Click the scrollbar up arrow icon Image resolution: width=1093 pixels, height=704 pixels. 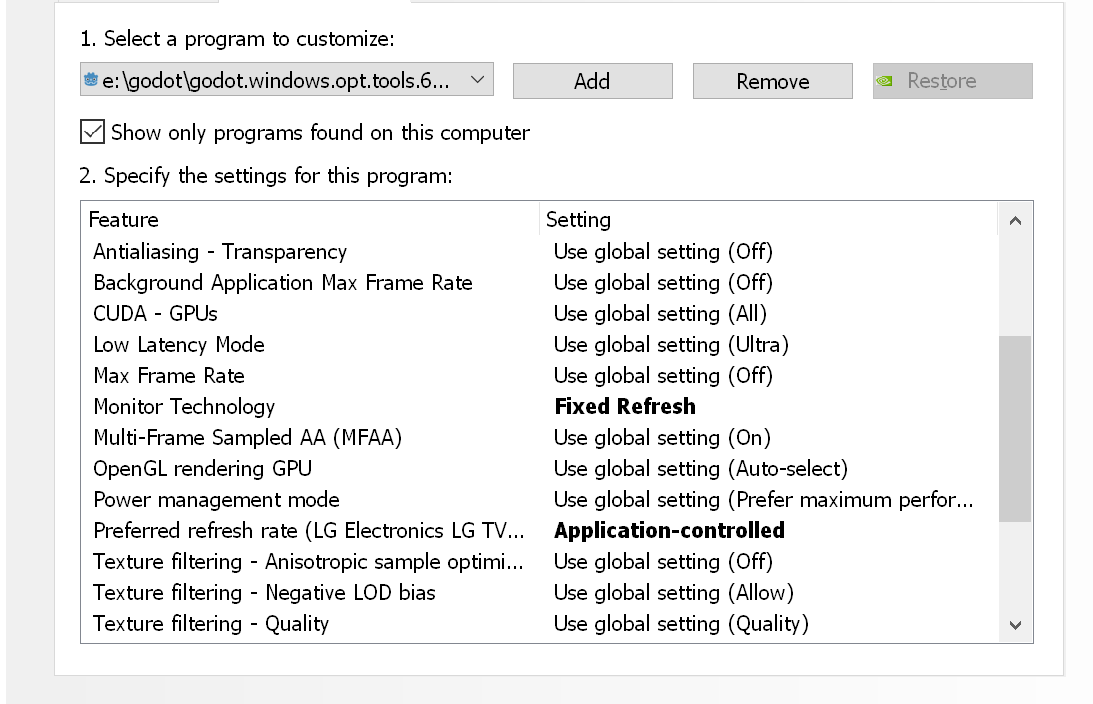click(1014, 219)
